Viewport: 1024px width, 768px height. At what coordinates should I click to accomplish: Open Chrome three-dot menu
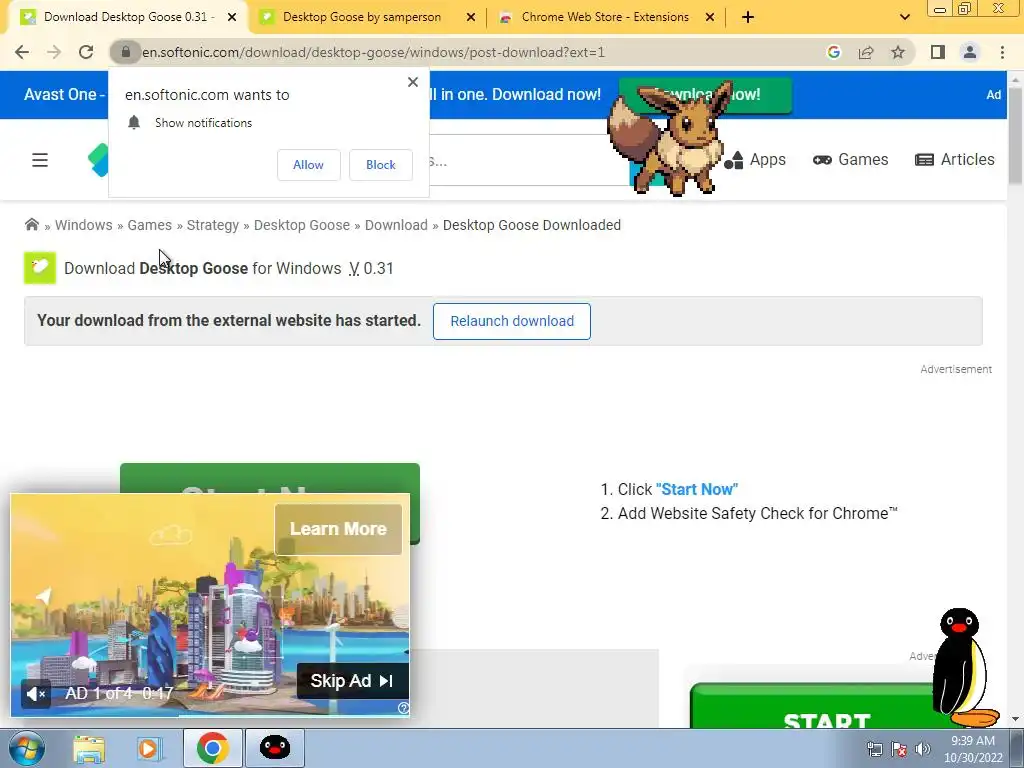pyautogui.click(x=1002, y=52)
